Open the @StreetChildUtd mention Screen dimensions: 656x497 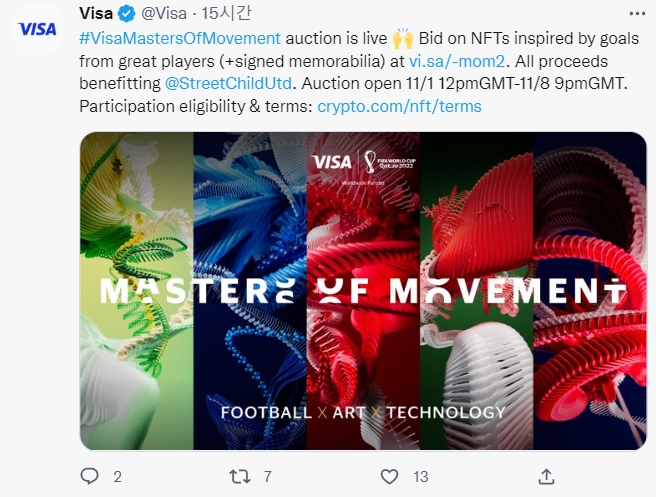tap(228, 83)
